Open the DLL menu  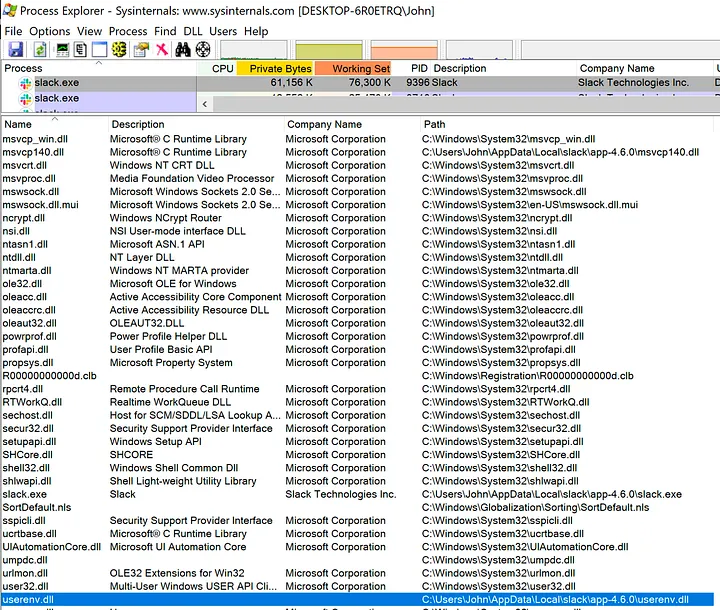(x=192, y=31)
